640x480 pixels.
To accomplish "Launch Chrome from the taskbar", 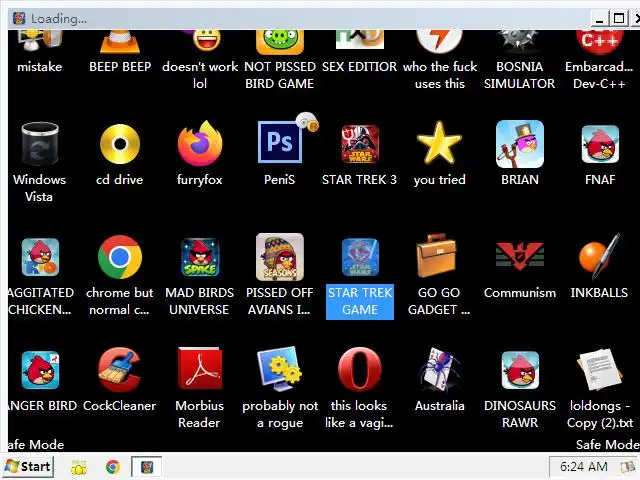I will tap(113, 467).
